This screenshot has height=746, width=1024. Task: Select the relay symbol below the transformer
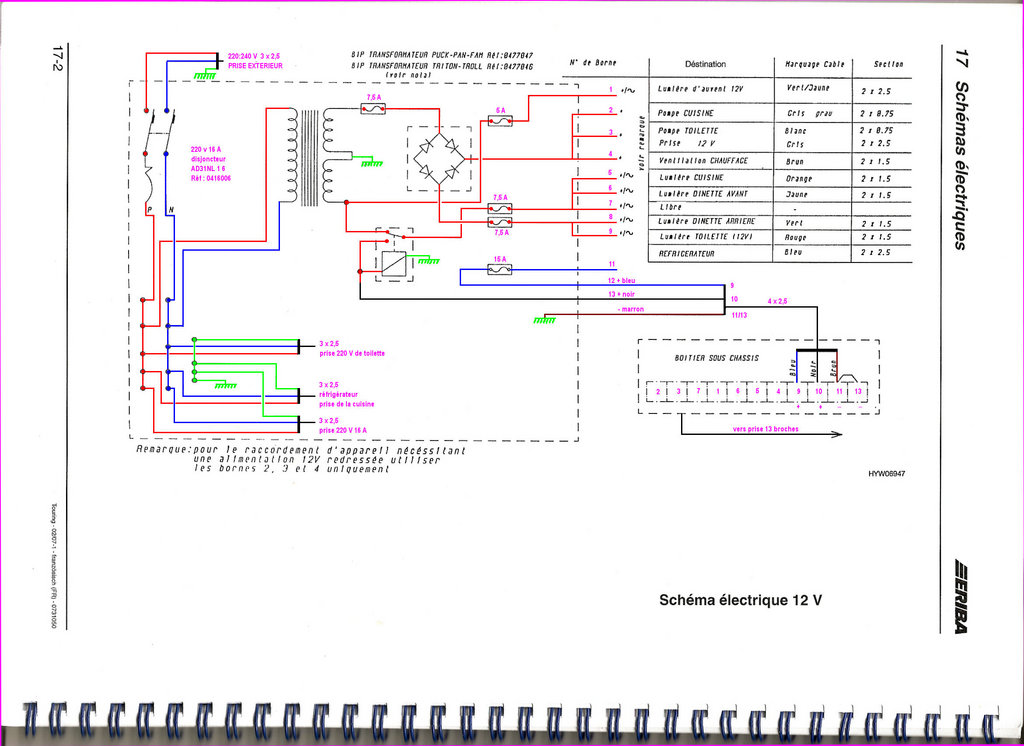pos(392,258)
